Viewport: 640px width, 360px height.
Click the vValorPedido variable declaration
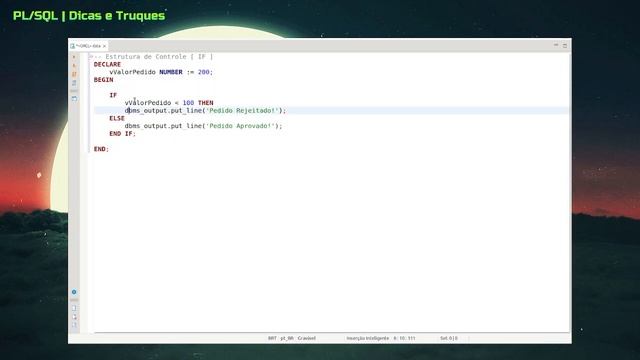point(132,72)
